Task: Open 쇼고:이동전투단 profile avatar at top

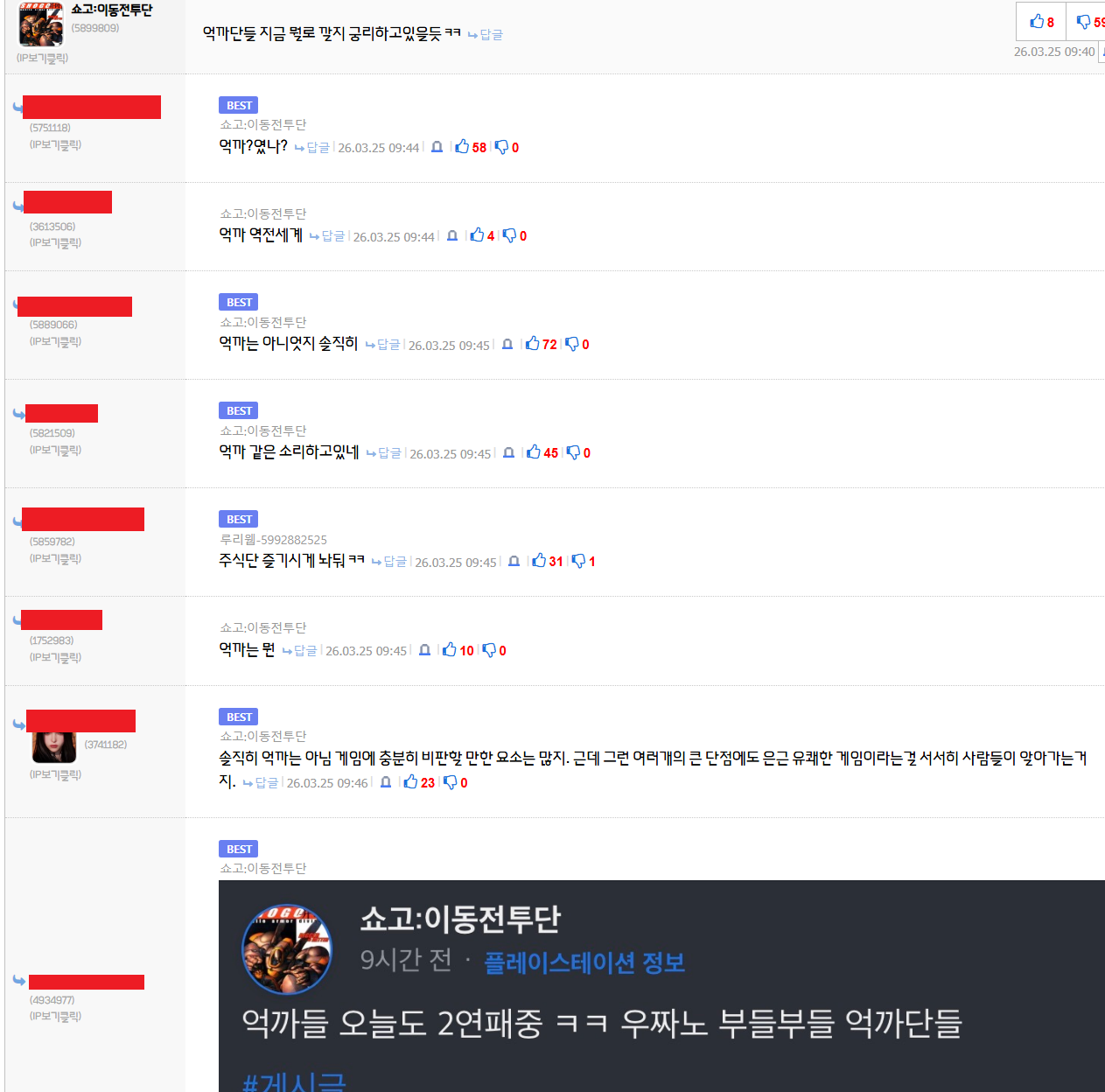Action: pyautogui.click(x=41, y=24)
